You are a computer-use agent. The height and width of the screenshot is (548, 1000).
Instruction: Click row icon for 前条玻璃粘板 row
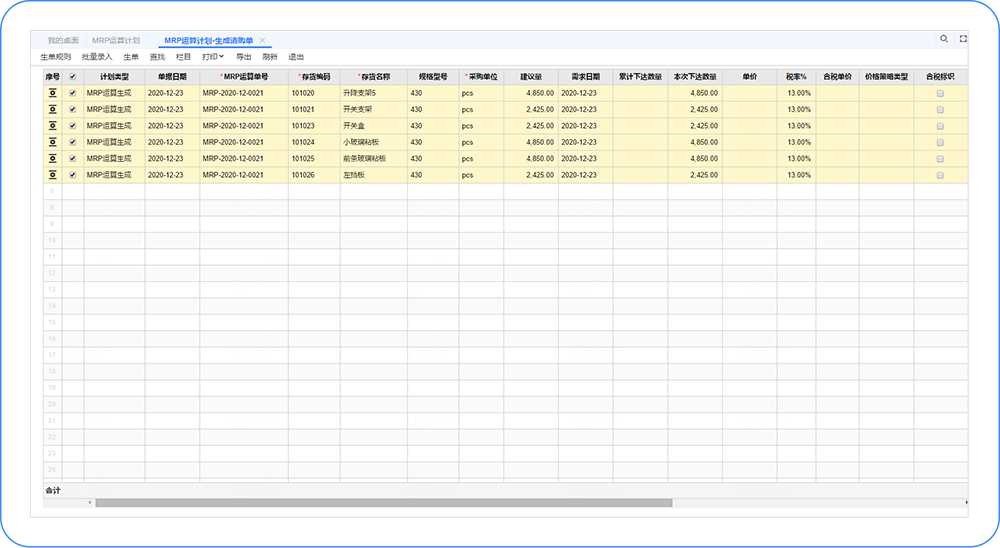click(52, 159)
